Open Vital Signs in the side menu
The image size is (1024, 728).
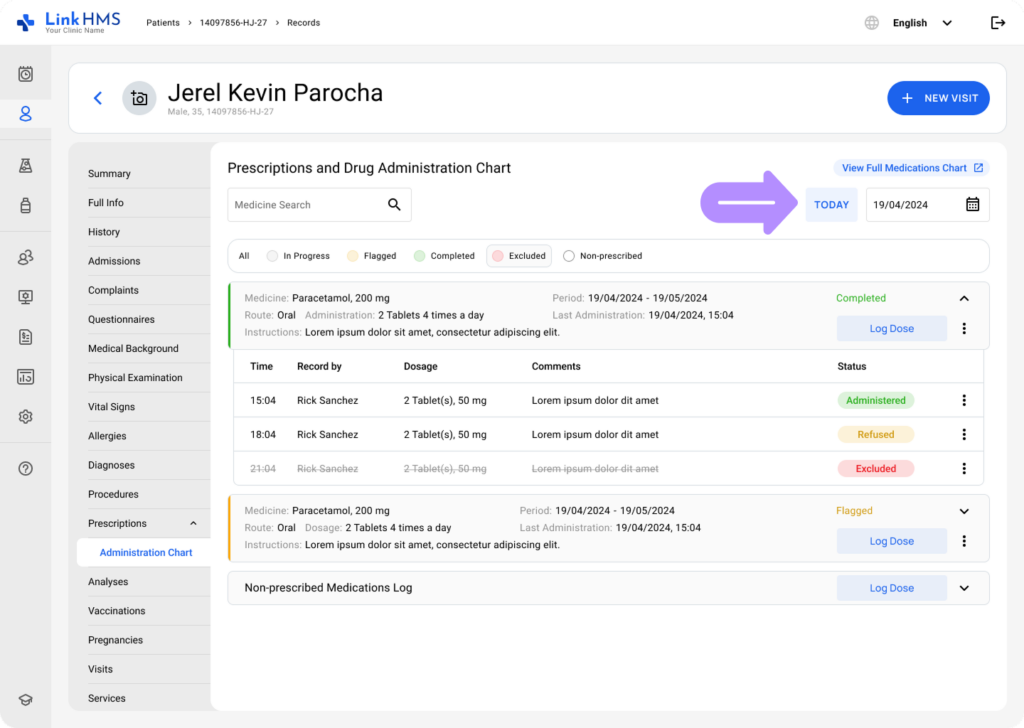pos(111,407)
